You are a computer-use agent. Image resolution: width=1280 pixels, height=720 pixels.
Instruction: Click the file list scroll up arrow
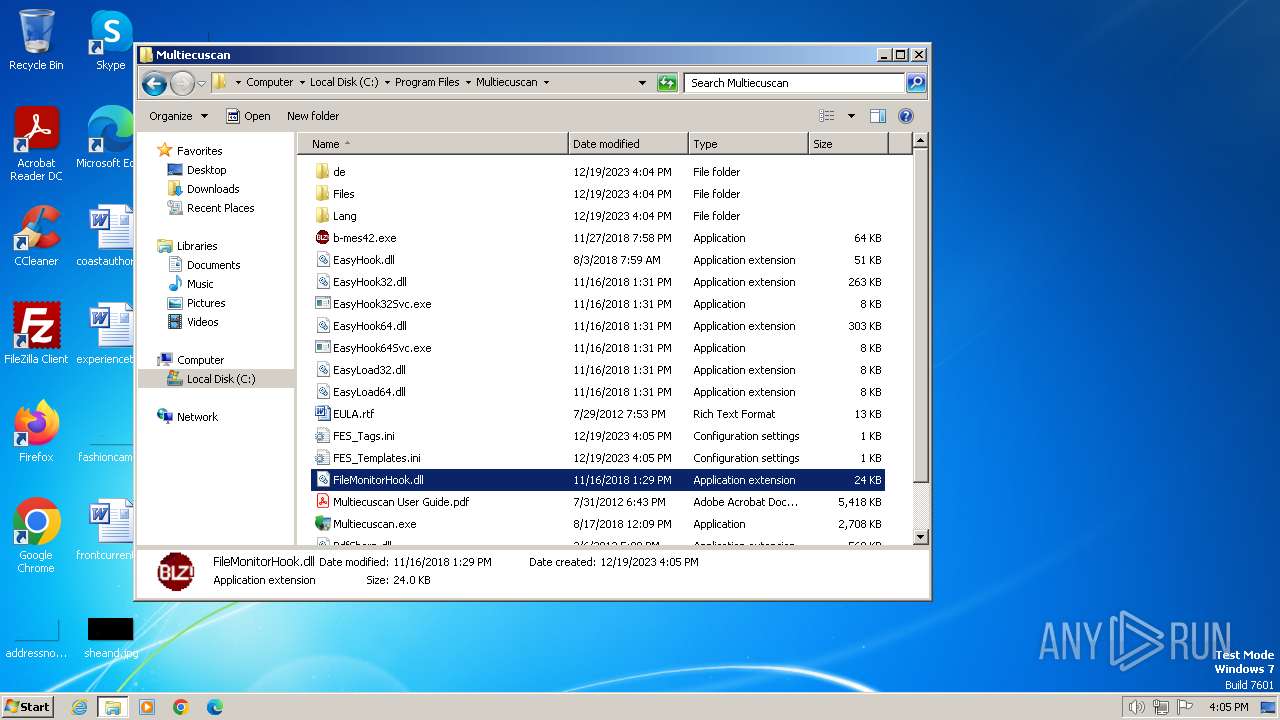click(921, 142)
